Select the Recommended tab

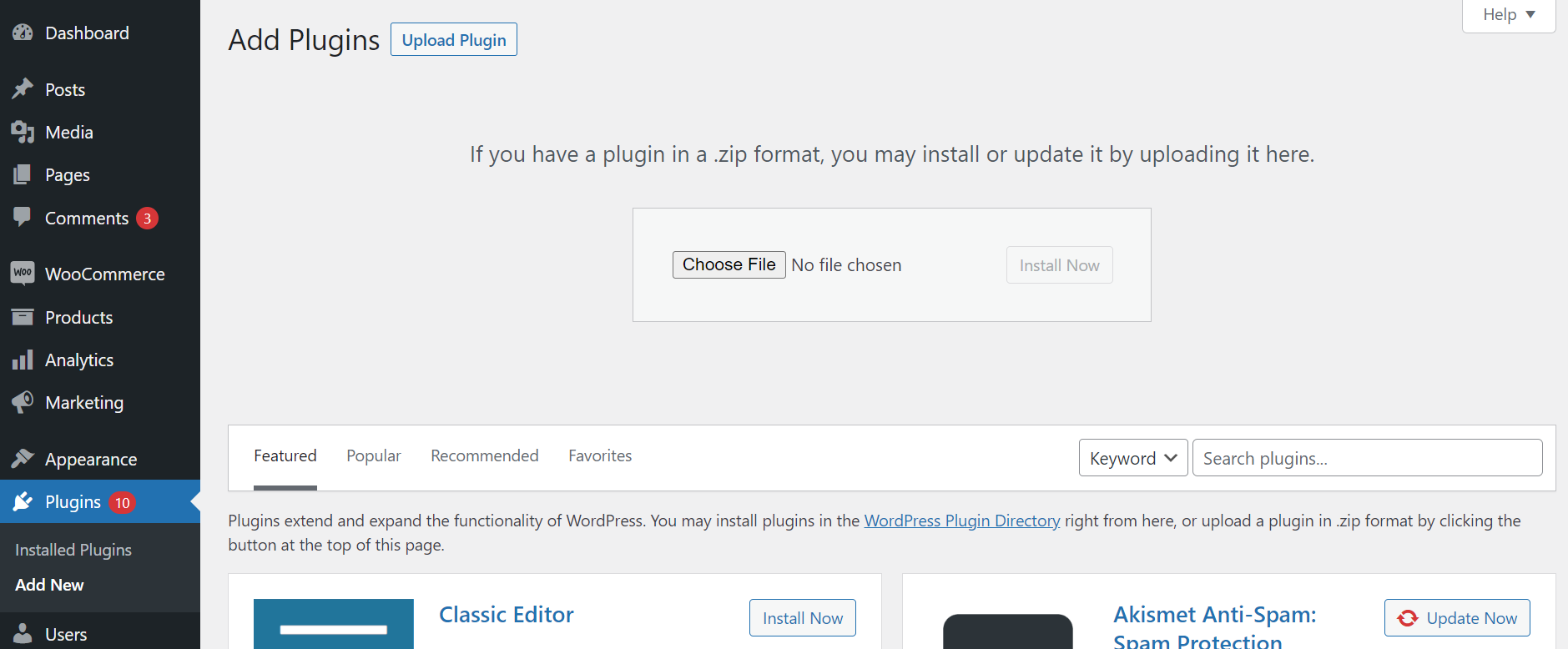[484, 455]
